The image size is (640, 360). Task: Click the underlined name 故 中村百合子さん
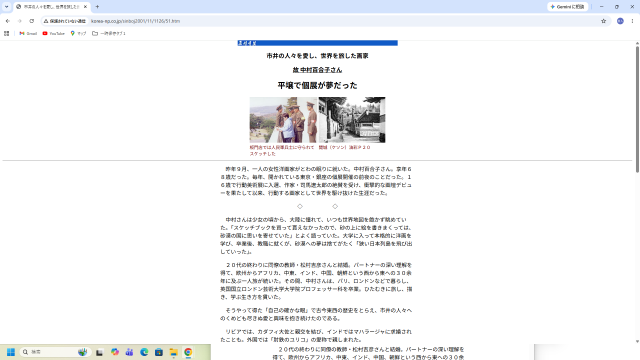pyautogui.click(x=317, y=70)
